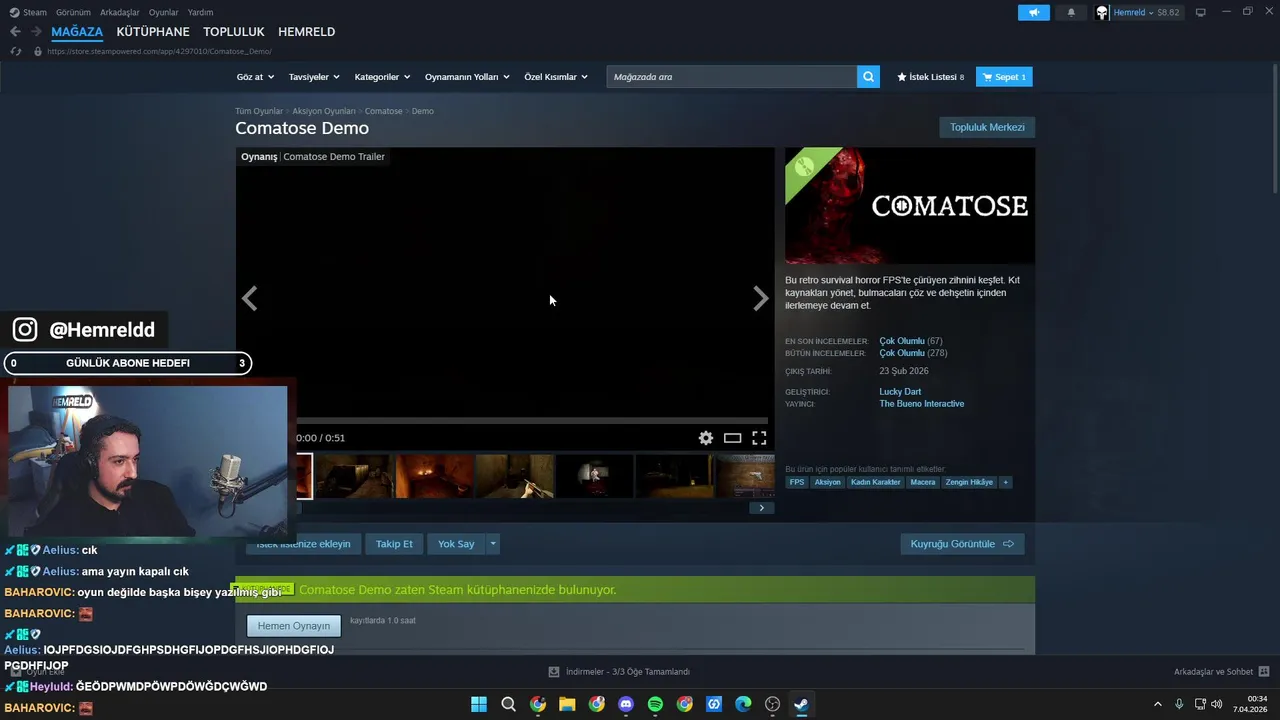Image resolution: width=1280 pixels, height=720 pixels.
Task: Show next media with the right arrow
Action: coord(761,298)
